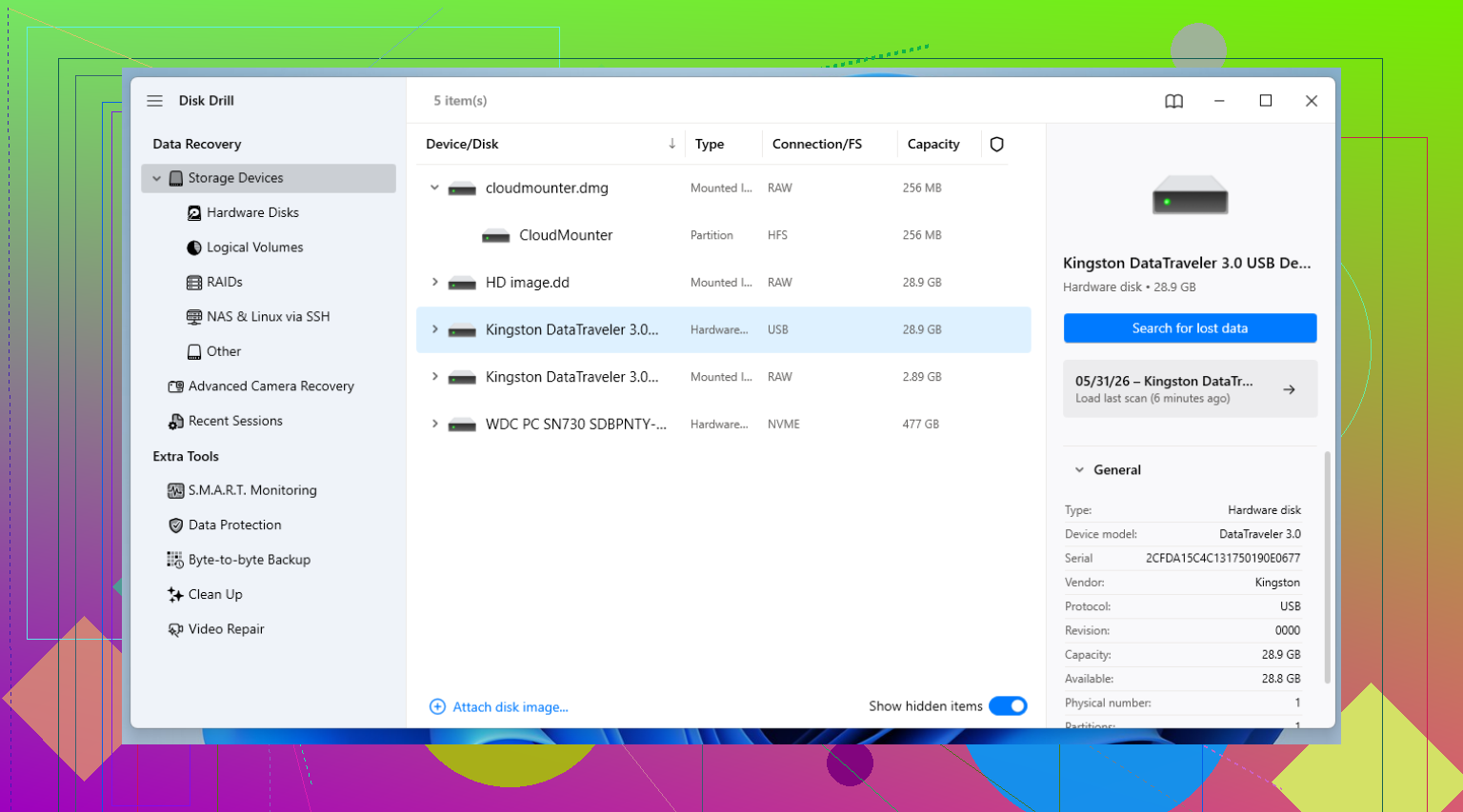Click the protection shield column header icon
1463x812 pixels.
(x=996, y=145)
